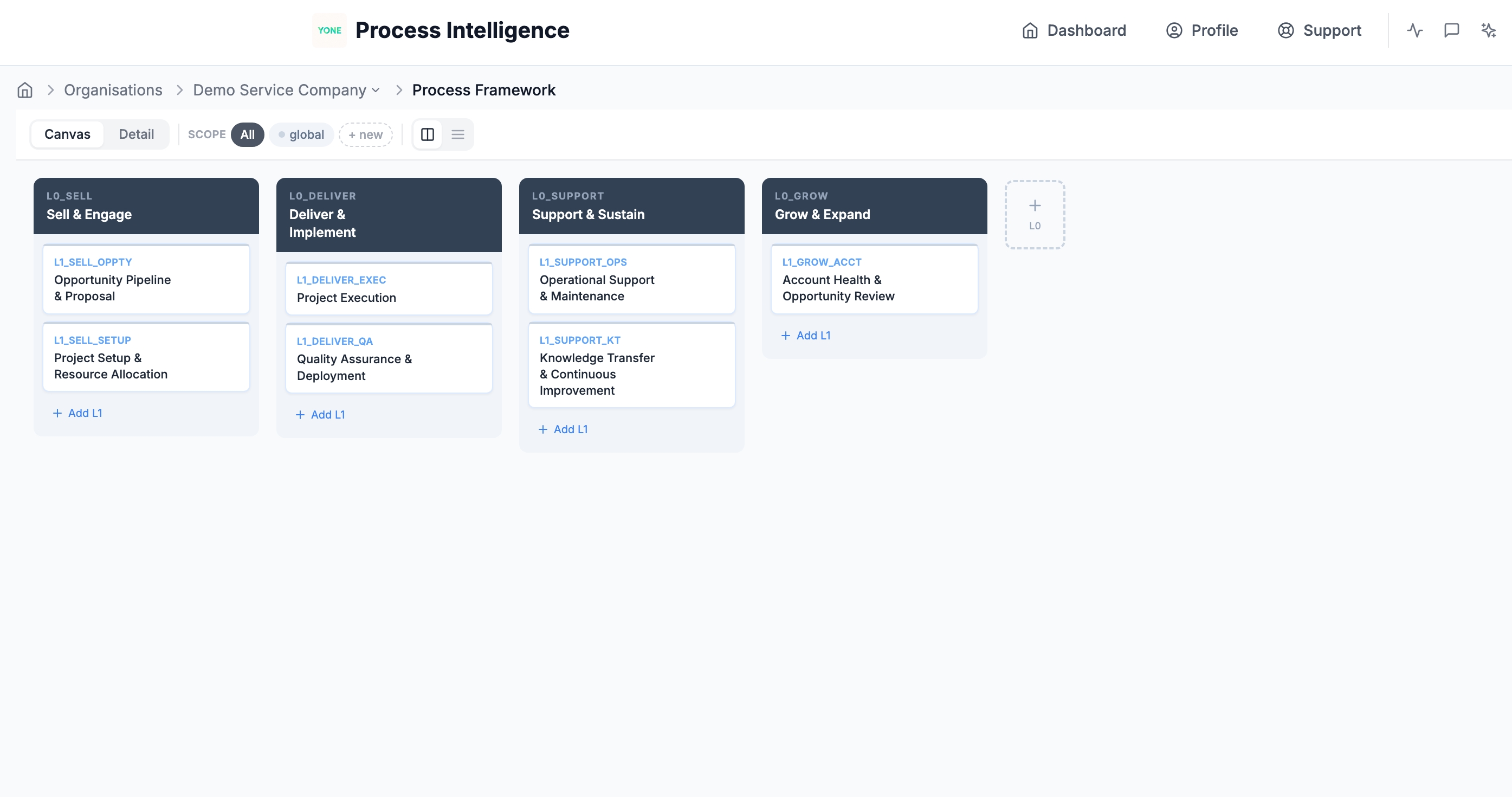Click the YONE logo icon
The height and width of the screenshot is (797, 1512).
point(329,30)
